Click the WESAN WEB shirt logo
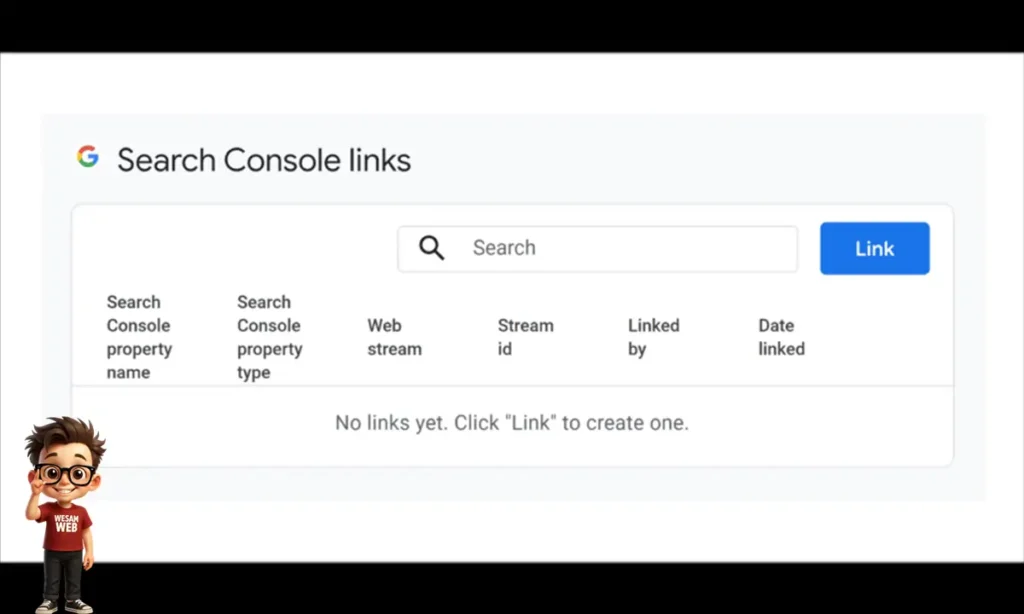Screen dimensions: 1024x614 tap(66, 523)
